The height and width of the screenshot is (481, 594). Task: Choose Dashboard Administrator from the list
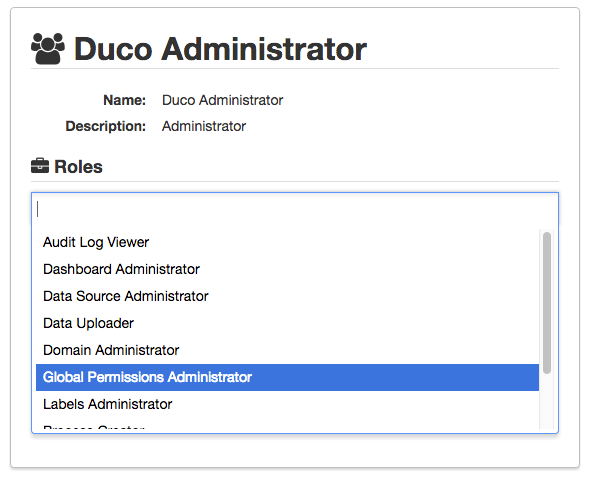coord(287,269)
